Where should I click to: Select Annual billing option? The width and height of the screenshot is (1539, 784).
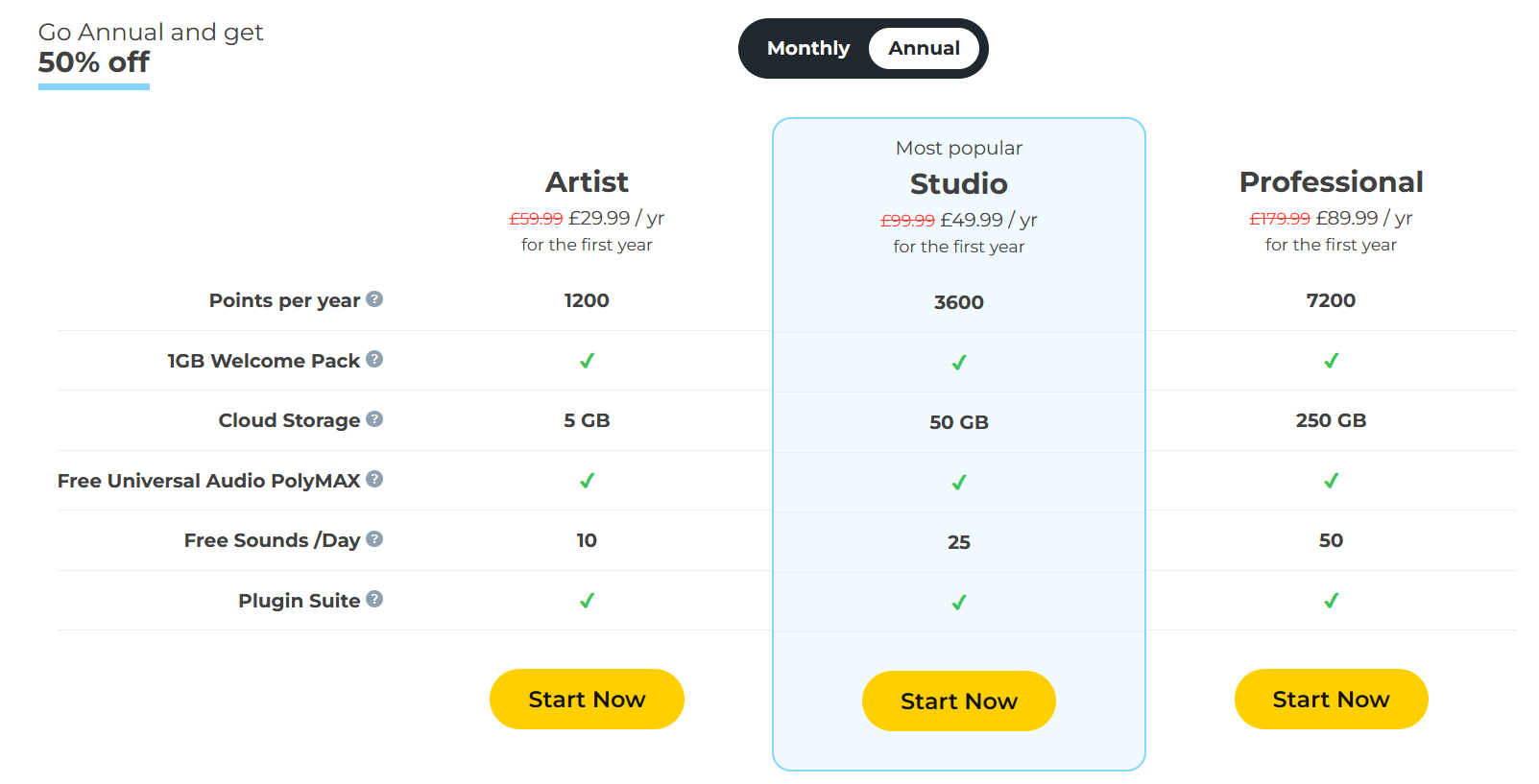[x=924, y=48]
